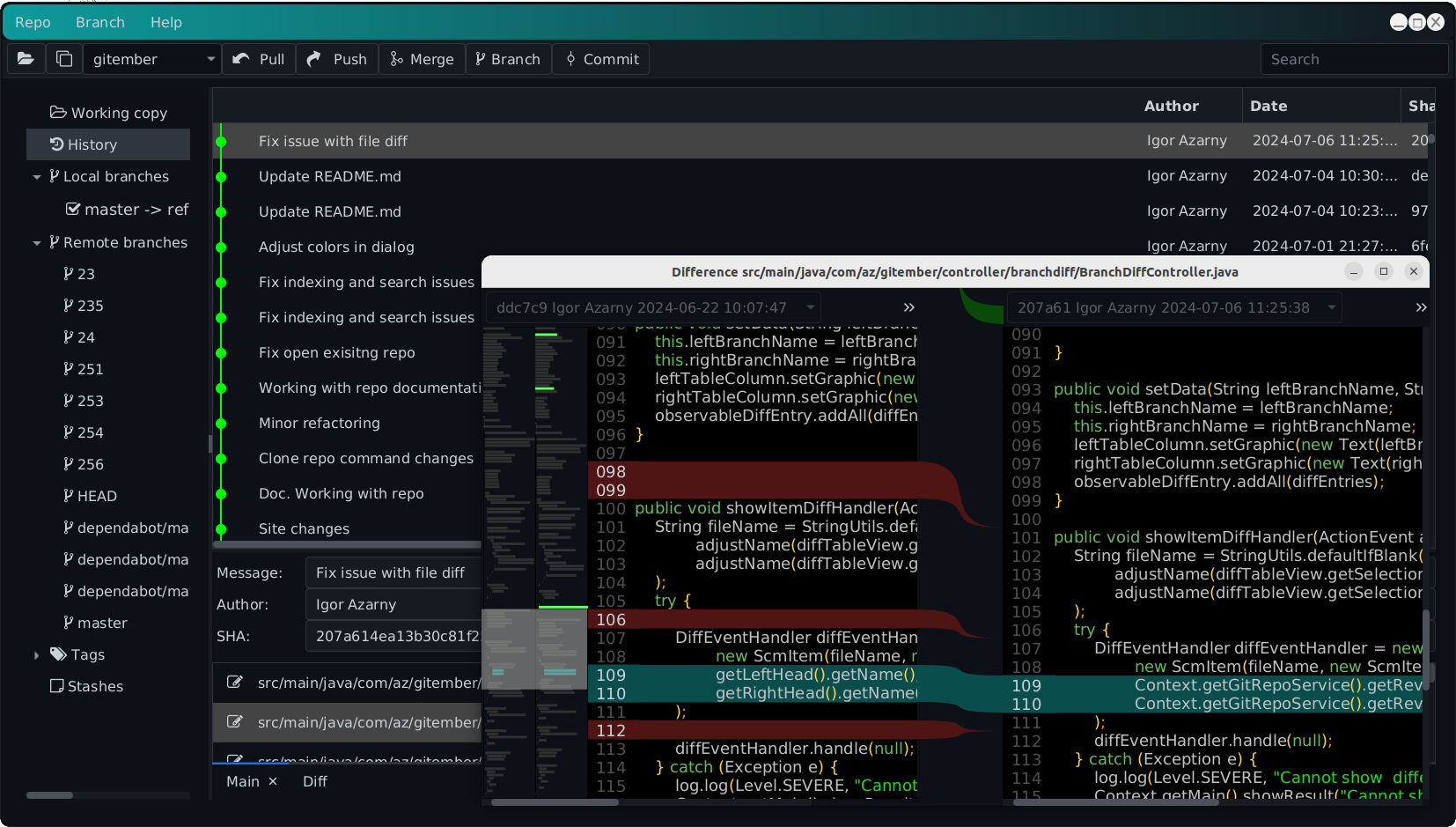The image size is (1456, 827).
Task: Create a commit via Commit button
Action: (602, 59)
